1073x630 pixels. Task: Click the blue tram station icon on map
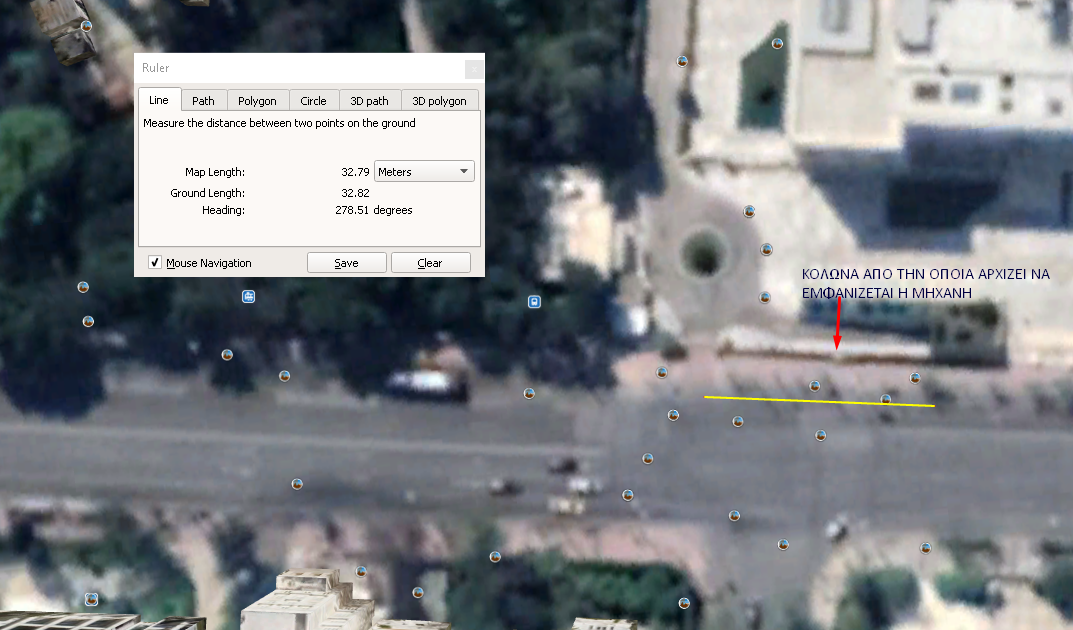click(248, 296)
